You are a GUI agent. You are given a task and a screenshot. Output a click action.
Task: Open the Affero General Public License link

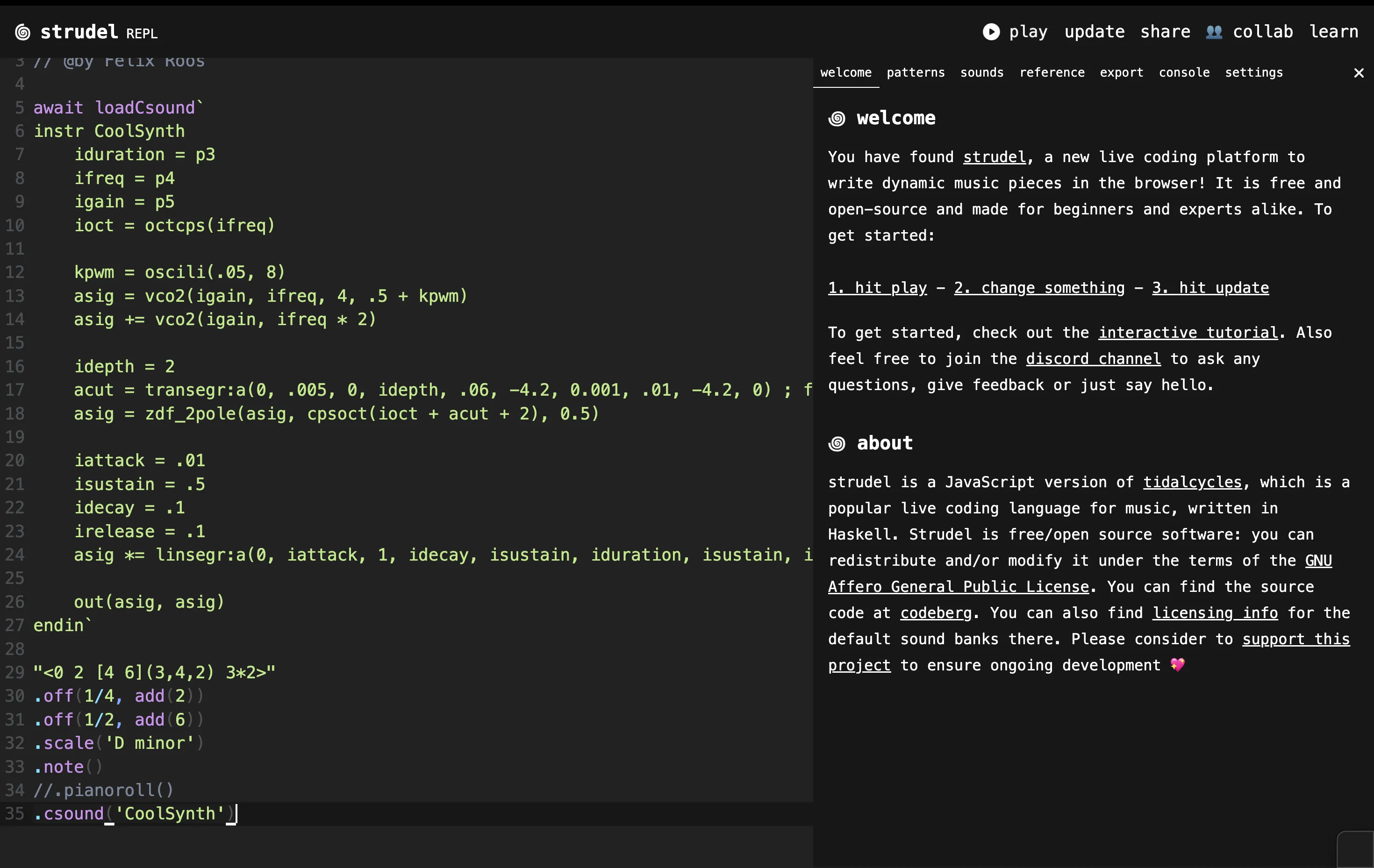click(x=959, y=587)
